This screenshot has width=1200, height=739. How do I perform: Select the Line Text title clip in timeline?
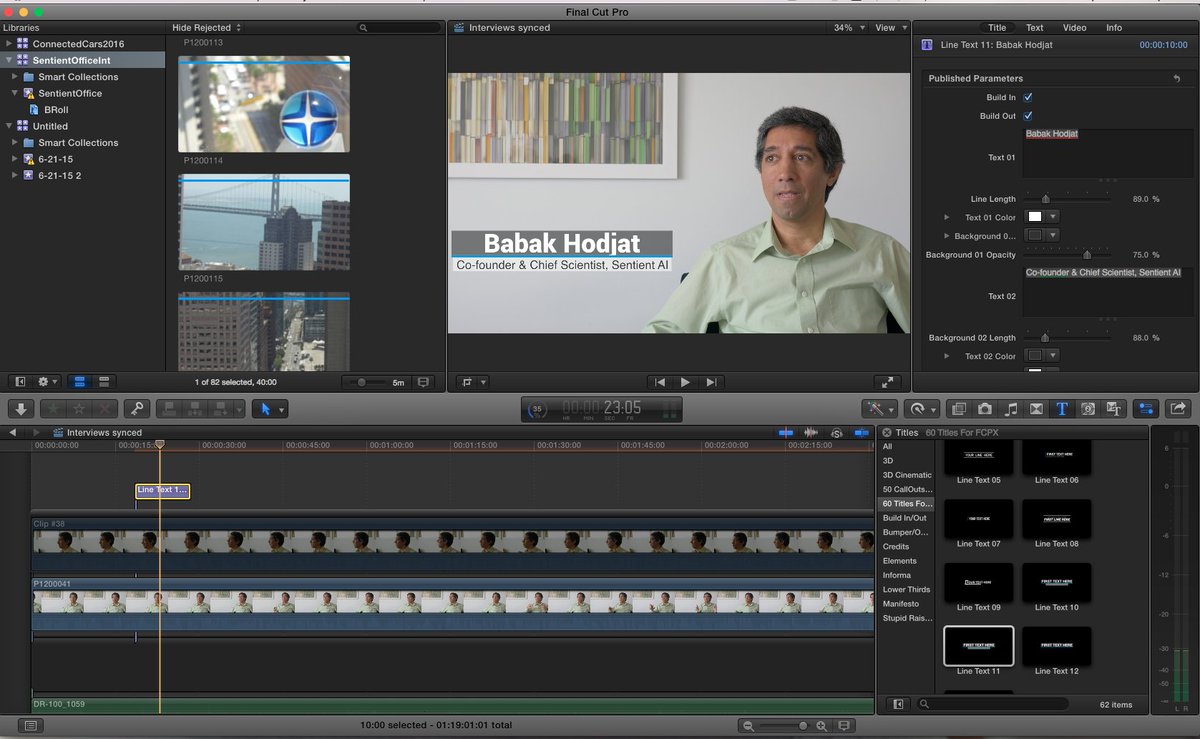pos(162,490)
